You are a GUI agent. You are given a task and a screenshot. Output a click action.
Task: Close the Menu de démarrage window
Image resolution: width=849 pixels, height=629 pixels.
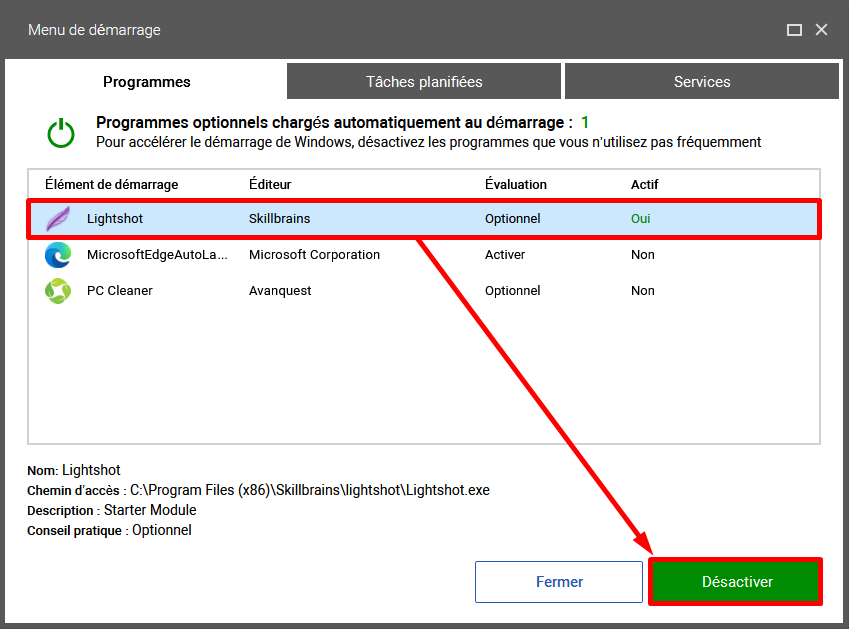click(821, 30)
